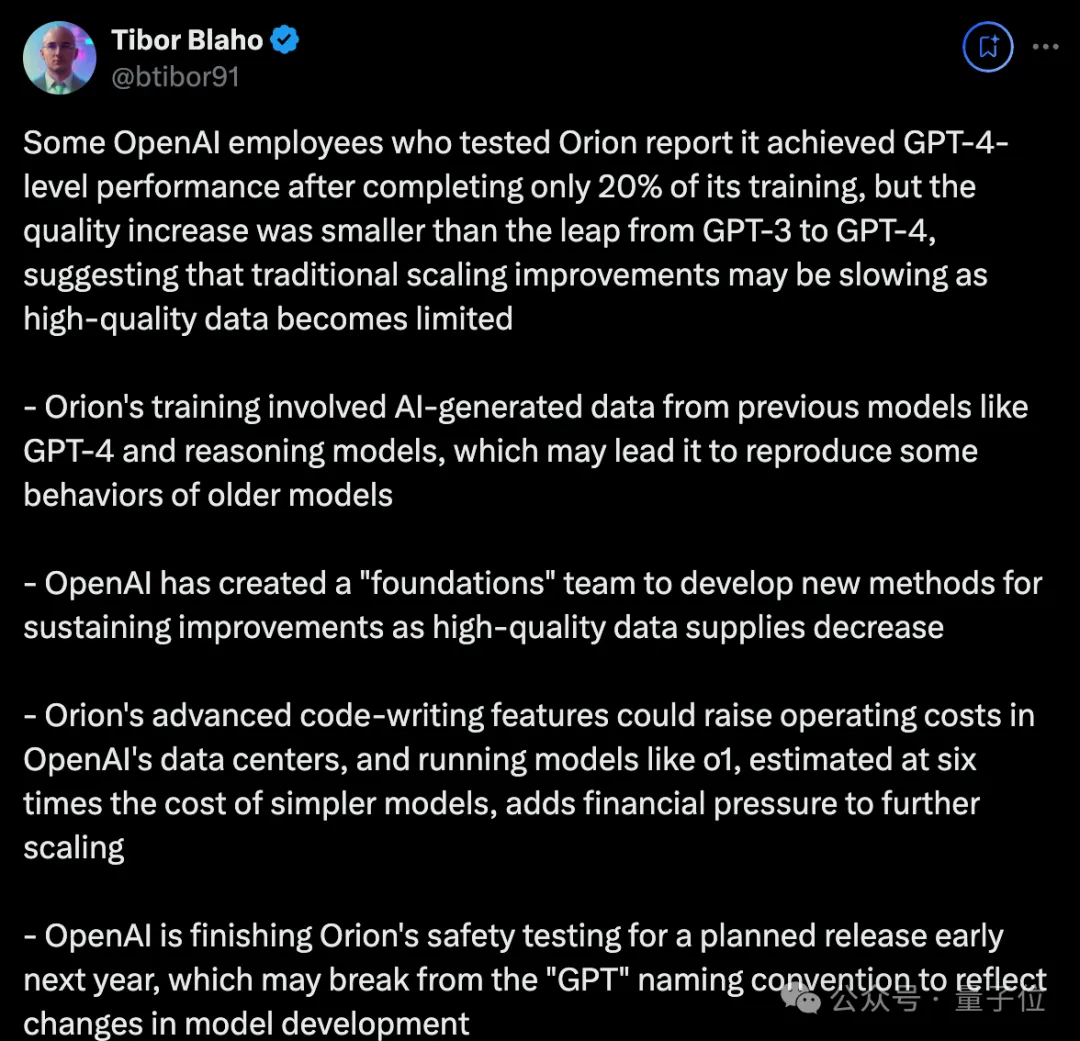The width and height of the screenshot is (1080, 1041).
Task: Click the 量子位 watermark text
Action: [1000, 997]
